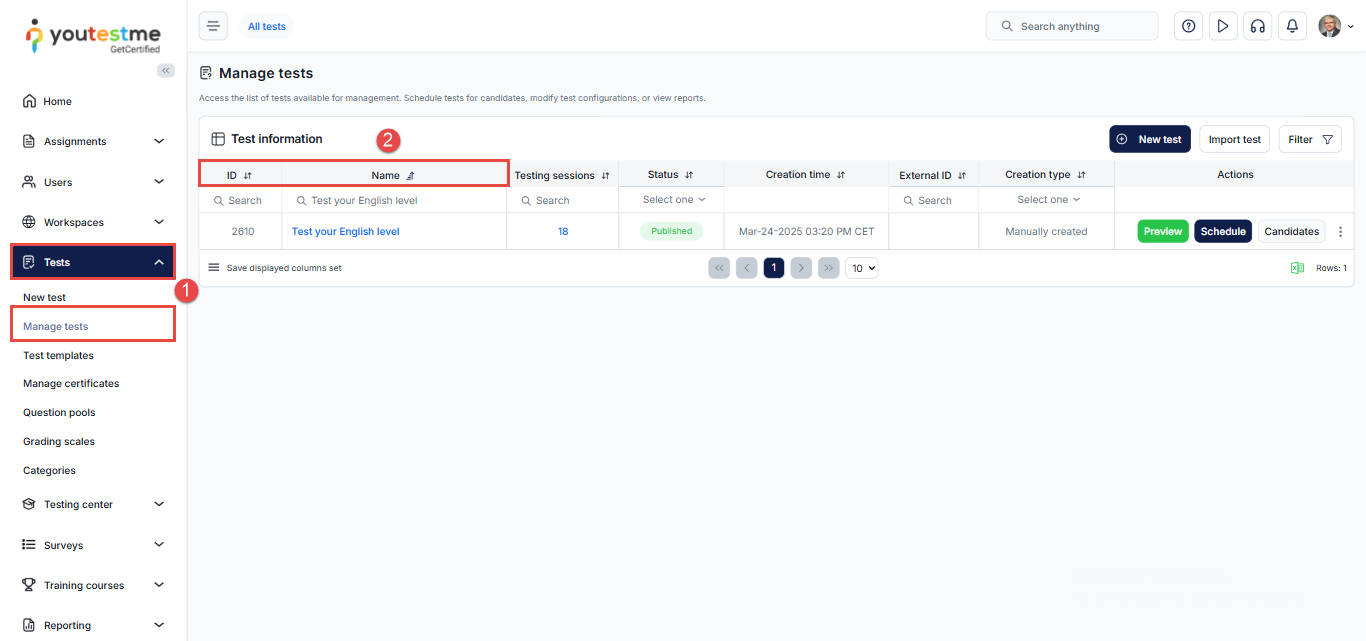
Task: Go to Test templates in sidebar
Action: pos(58,355)
